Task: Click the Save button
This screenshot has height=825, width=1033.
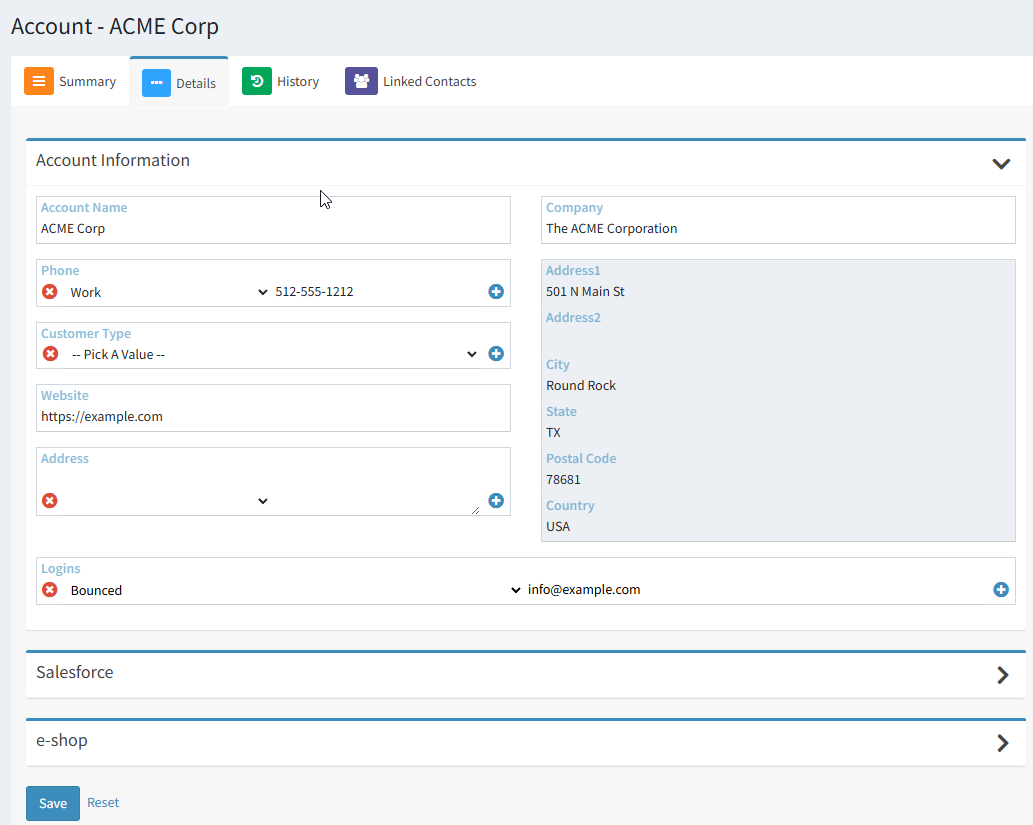Action: 53,803
